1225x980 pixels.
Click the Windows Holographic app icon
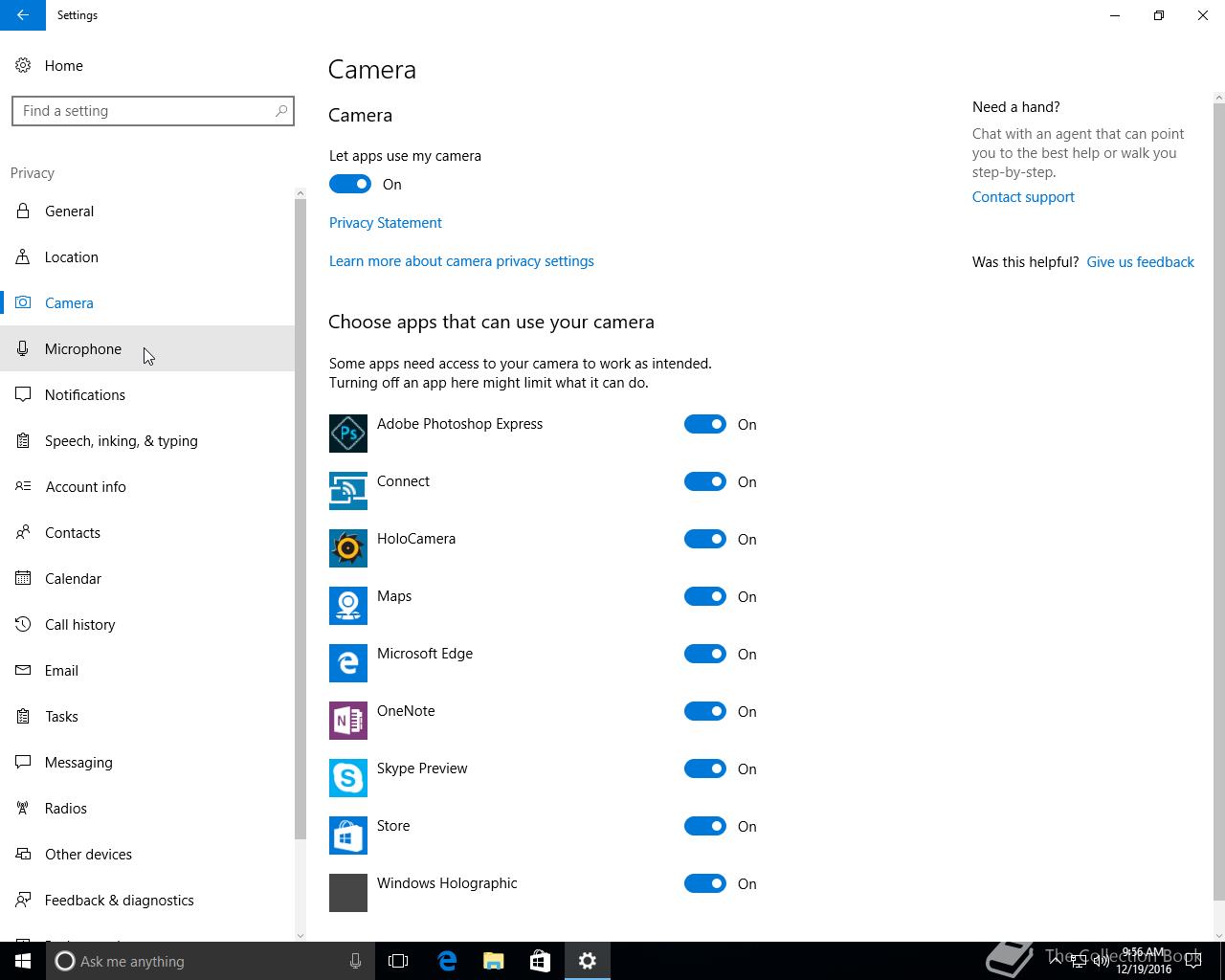pyautogui.click(x=348, y=893)
